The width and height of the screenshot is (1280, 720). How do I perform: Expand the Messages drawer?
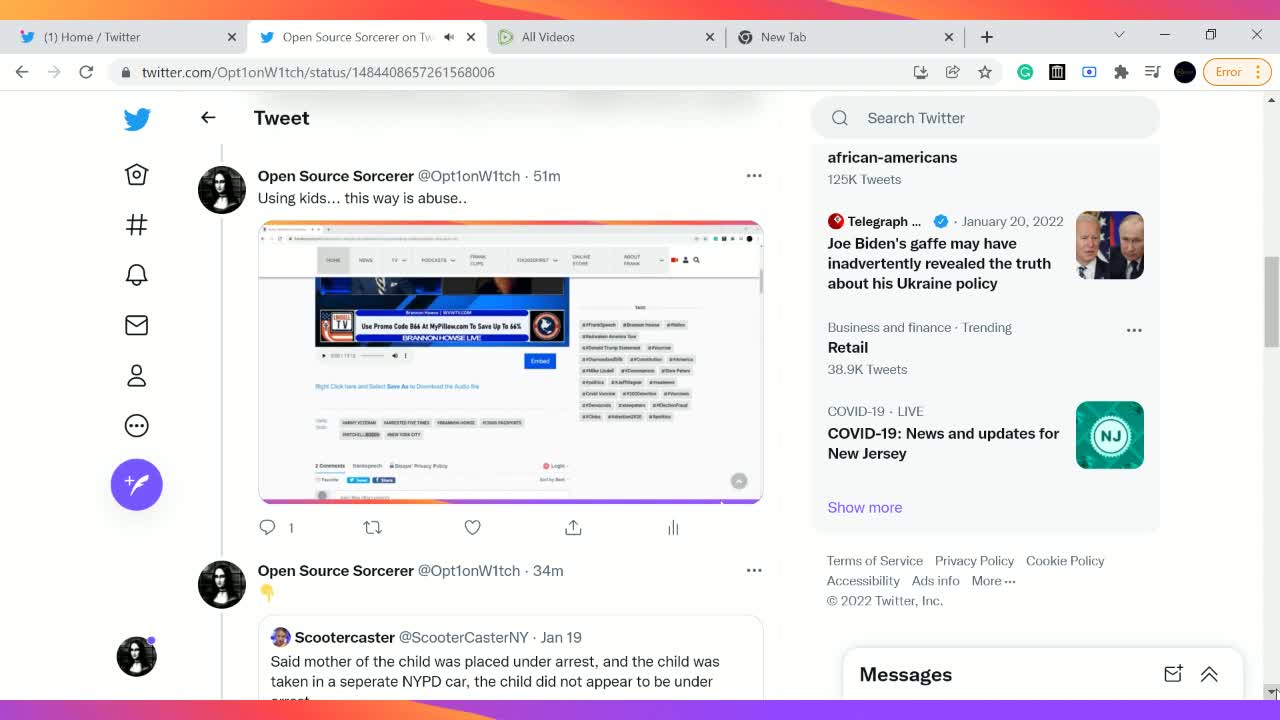click(1209, 675)
